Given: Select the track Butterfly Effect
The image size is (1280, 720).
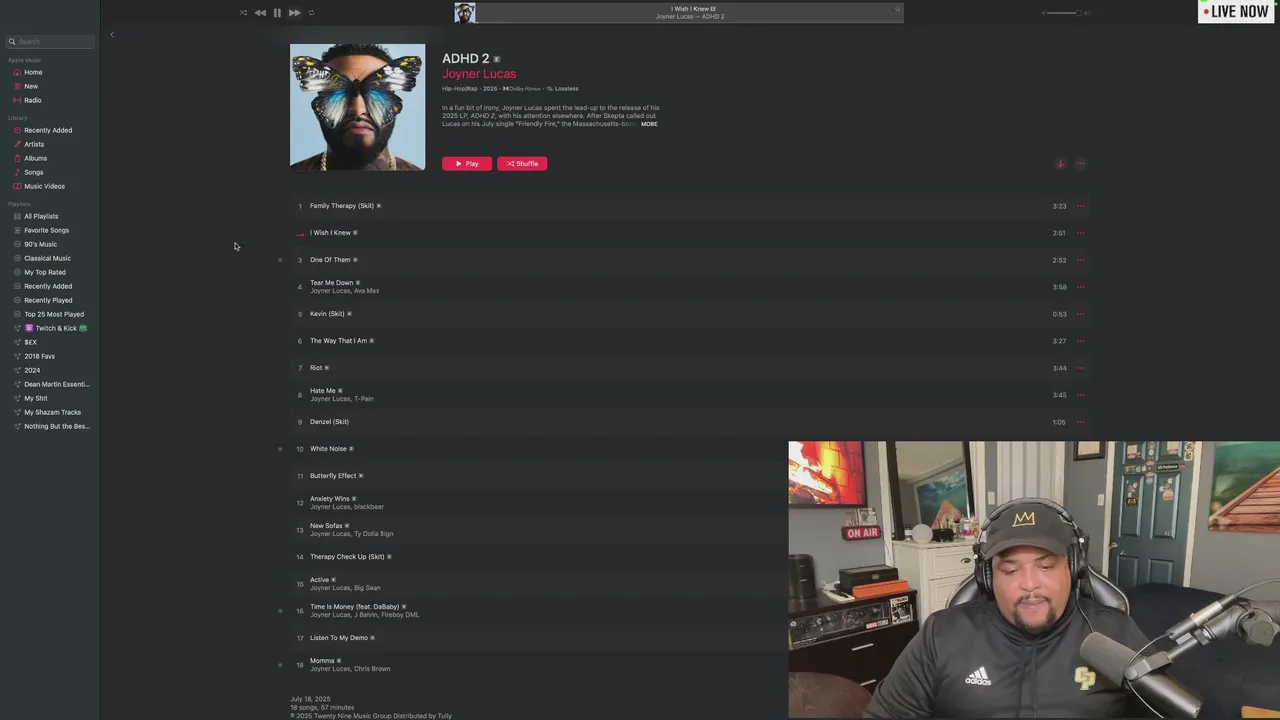Looking at the screenshot, I should pos(333,476).
